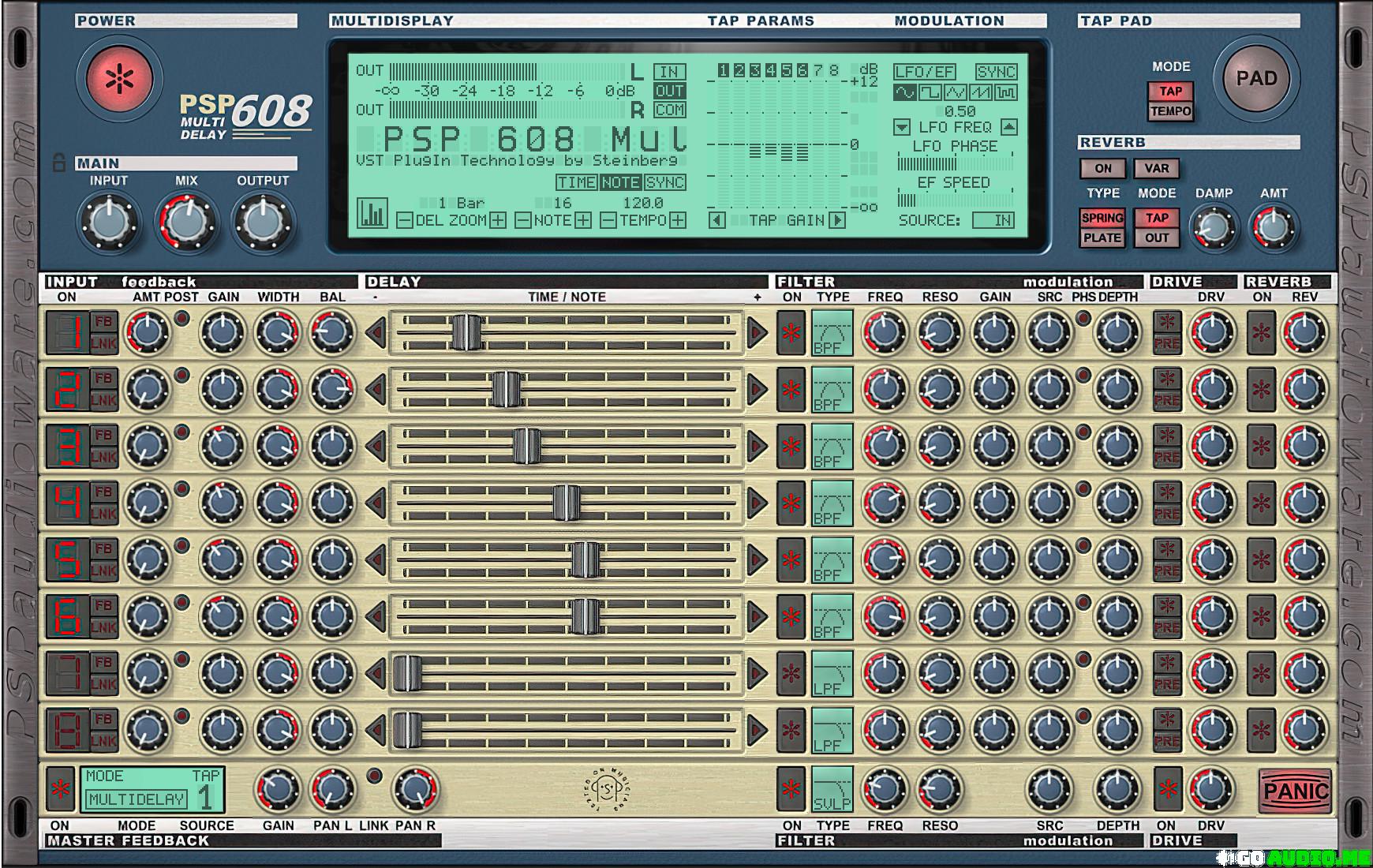Toggle tap 1 filter ON switch
The width and height of the screenshot is (1373, 868).
click(791, 332)
